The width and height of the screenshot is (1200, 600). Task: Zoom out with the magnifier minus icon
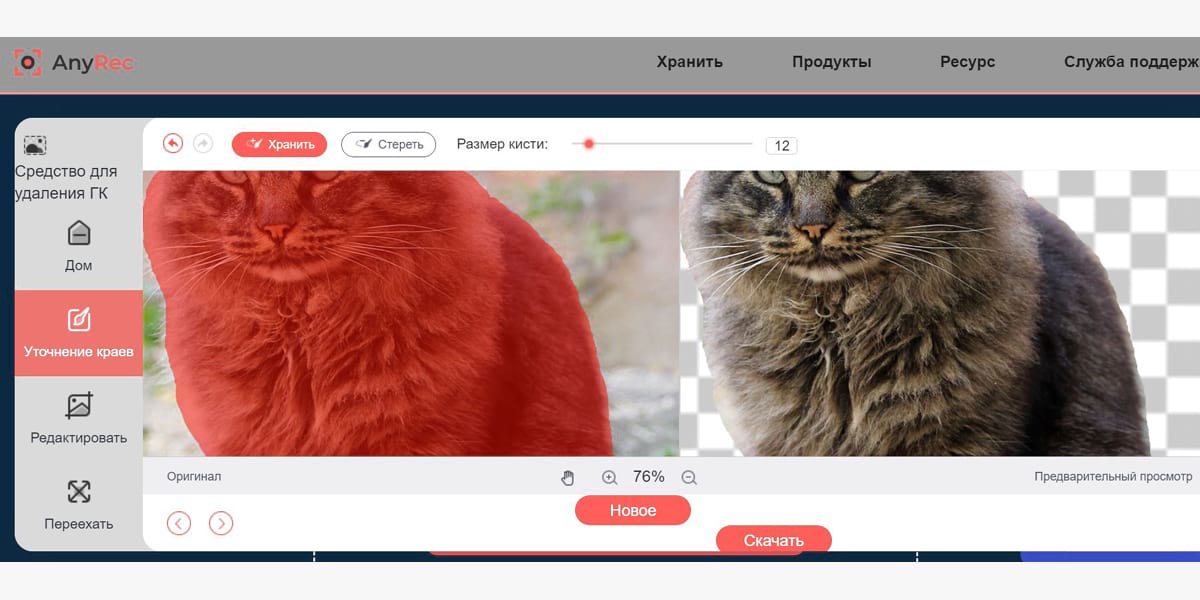(689, 478)
